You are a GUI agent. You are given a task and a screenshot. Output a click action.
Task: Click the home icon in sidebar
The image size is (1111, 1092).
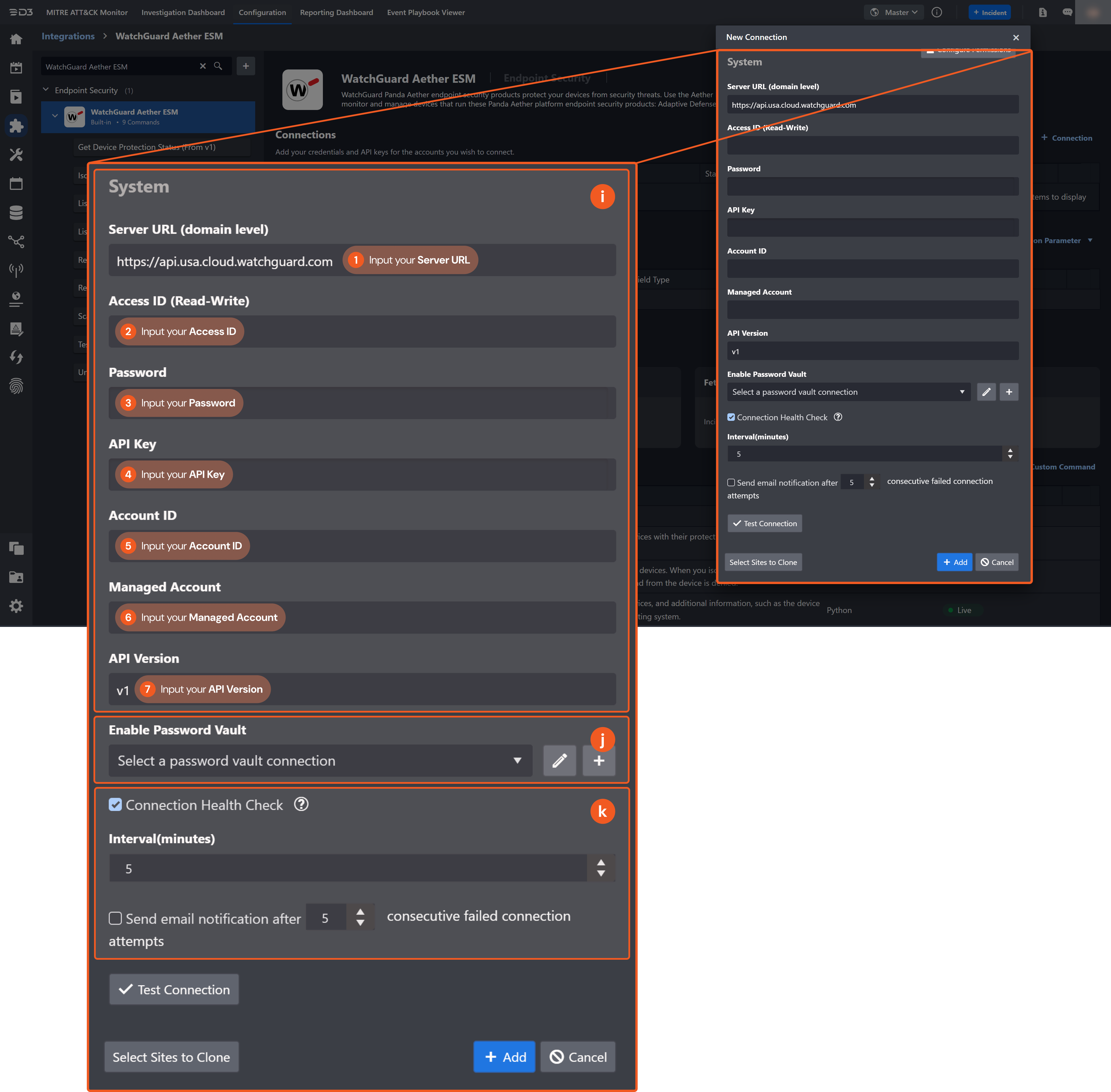coord(16,39)
